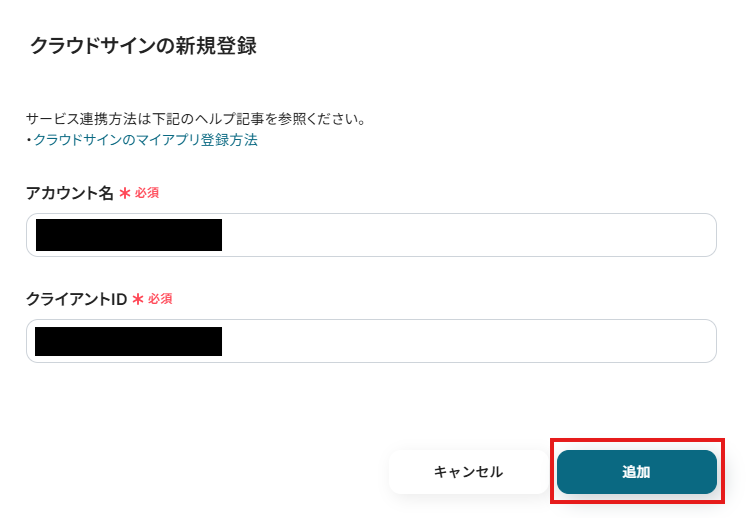The width and height of the screenshot is (746, 518).
Task: Click 必須 tag next to アカウント名
Action: click(x=147, y=193)
